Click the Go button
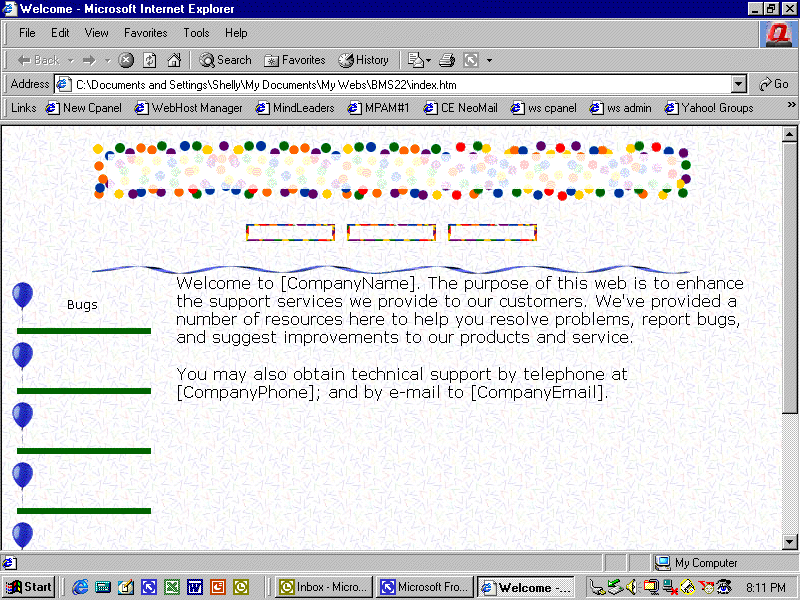Viewport: 800px width, 600px height. pos(773,84)
